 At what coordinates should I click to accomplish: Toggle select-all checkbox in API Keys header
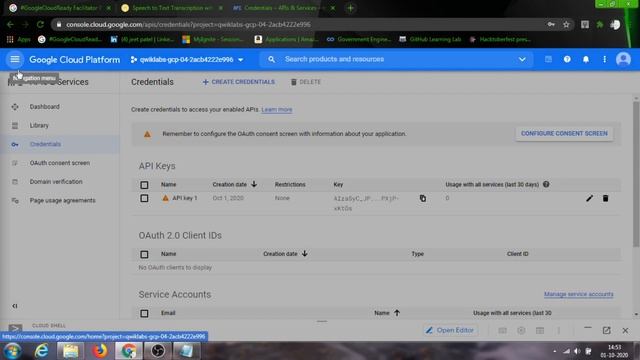pos(144,185)
